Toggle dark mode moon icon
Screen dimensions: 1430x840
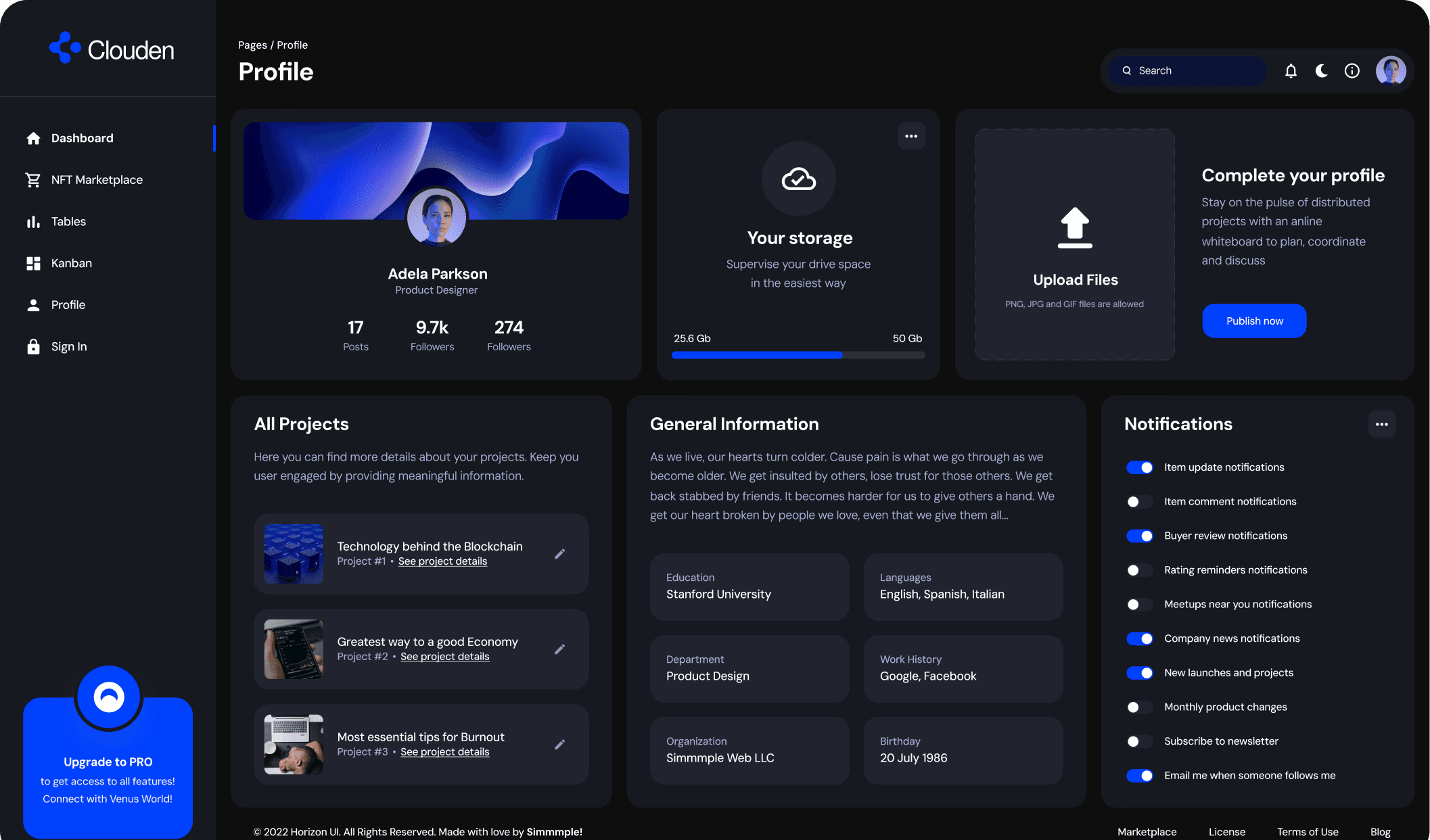pyautogui.click(x=1321, y=71)
